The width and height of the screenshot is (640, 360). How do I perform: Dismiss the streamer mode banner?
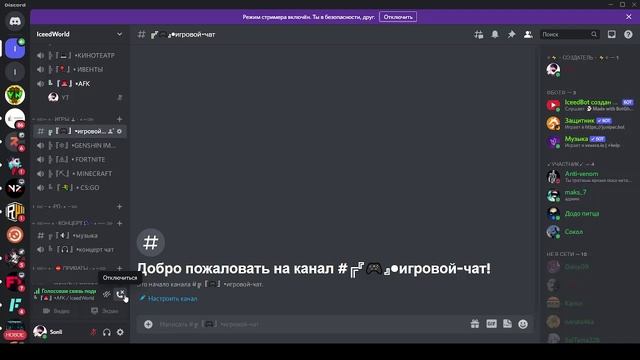tap(629, 17)
